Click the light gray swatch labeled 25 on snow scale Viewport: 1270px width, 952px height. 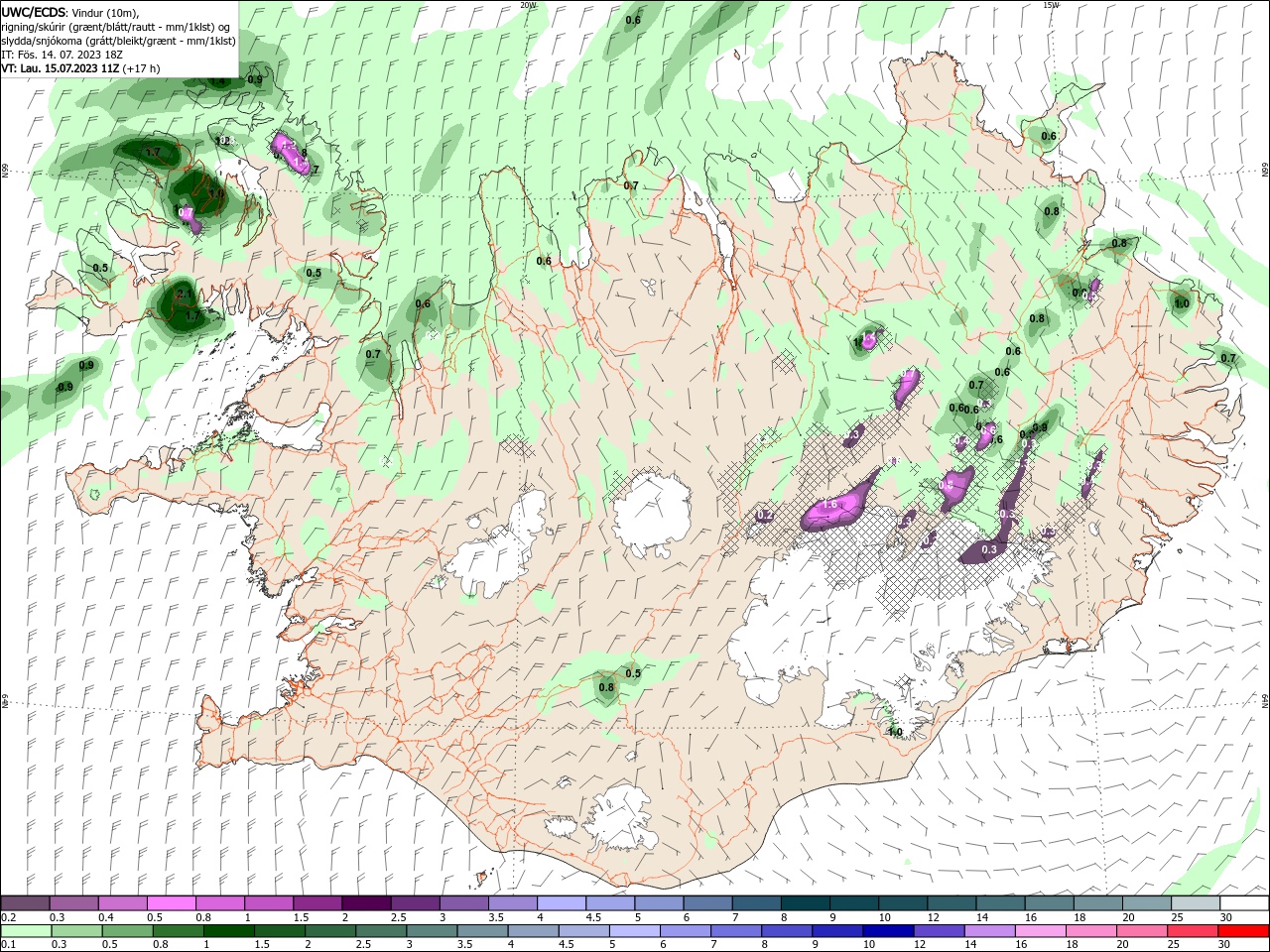click(x=1196, y=903)
